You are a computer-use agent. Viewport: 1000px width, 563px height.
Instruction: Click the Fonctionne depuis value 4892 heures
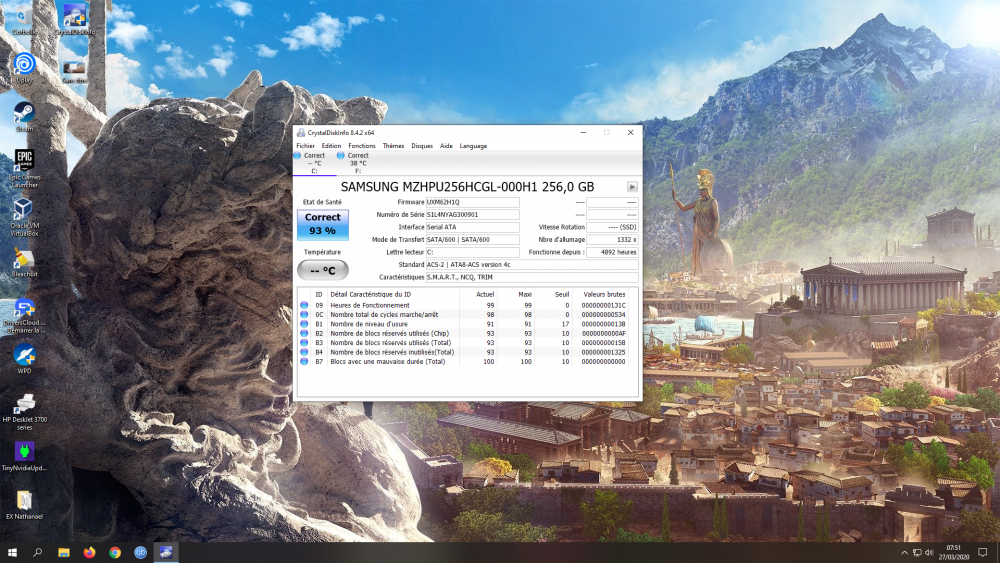(x=612, y=252)
